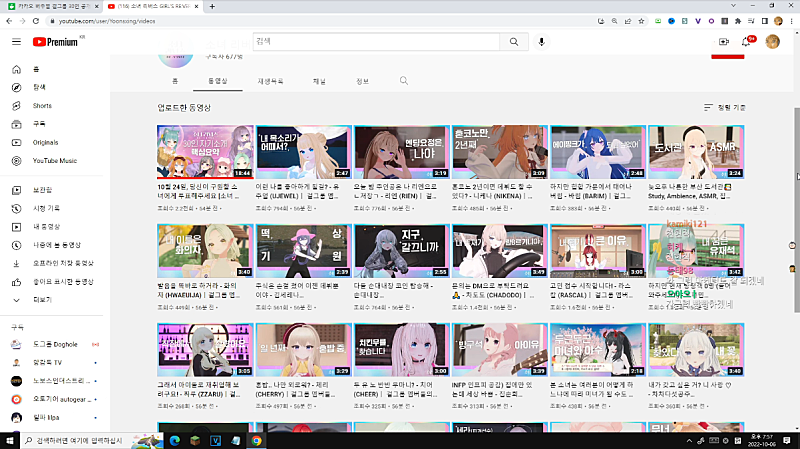This screenshot has height=449, width=800.
Task: Open the create video camera icon
Action: (x=723, y=42)
